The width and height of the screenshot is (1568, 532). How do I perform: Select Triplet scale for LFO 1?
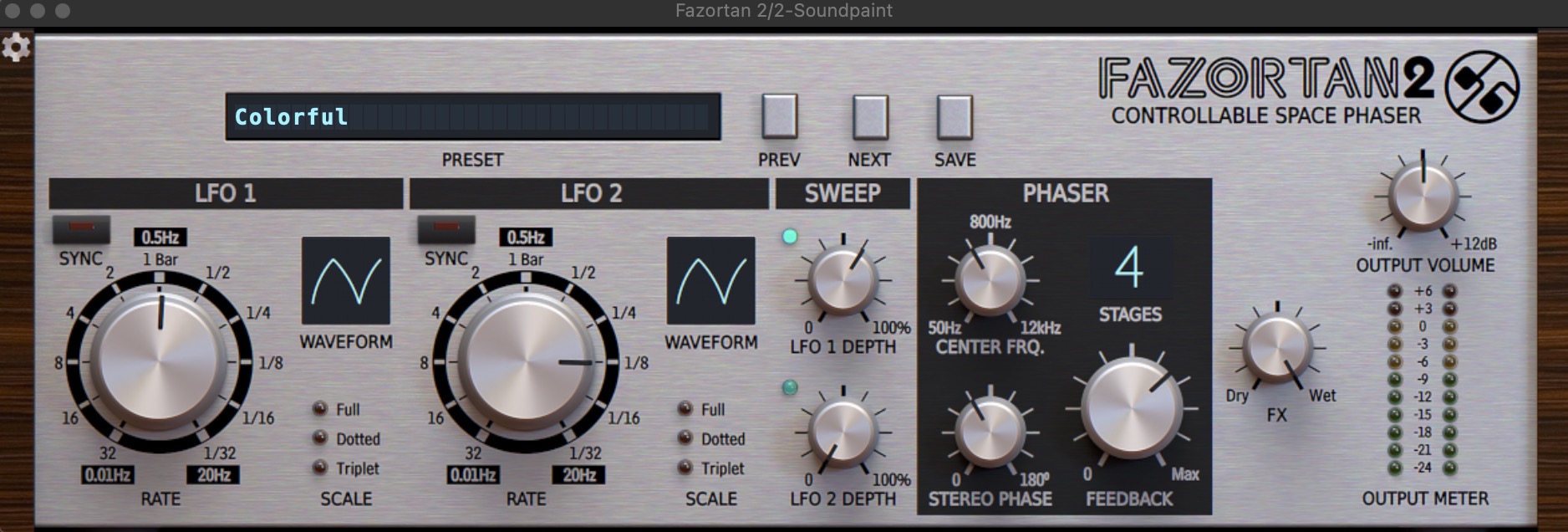320,468
